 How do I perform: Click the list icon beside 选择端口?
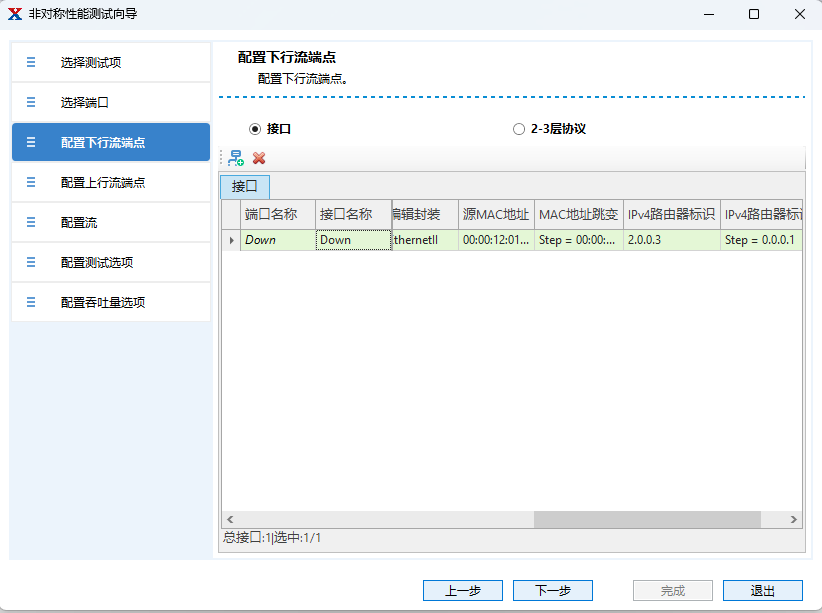(31, 102)
